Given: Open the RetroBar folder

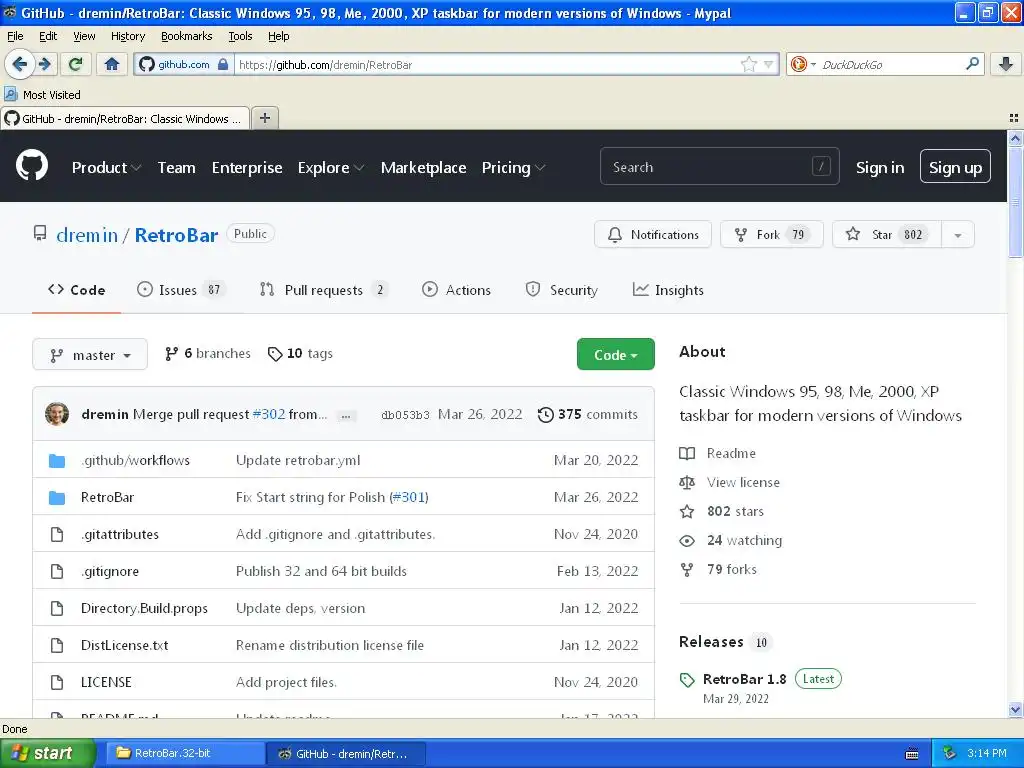Looking at the screenshot, I should pos(107,497).
